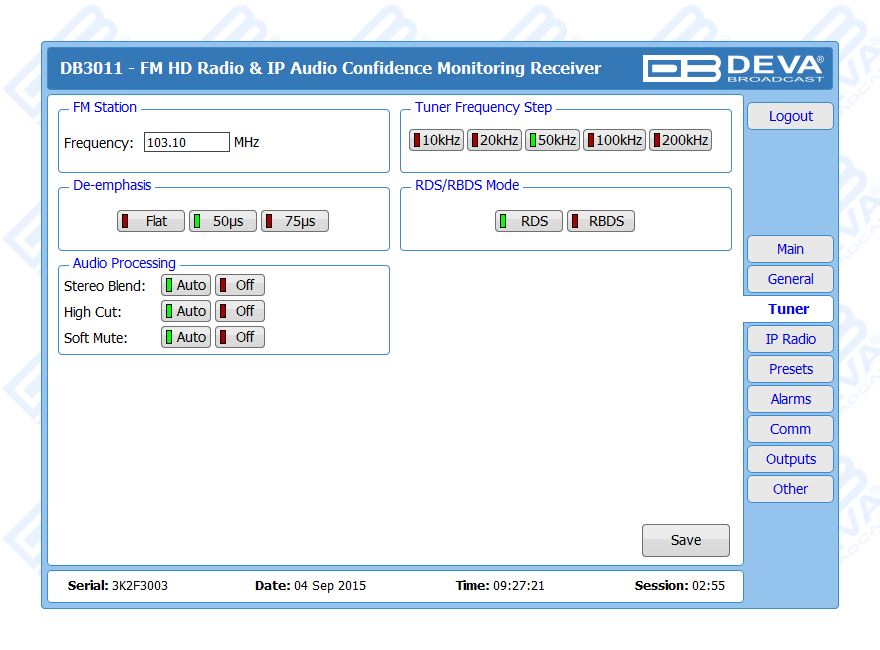Click the FM station Frequency field
880x650 pixels.
187,143
